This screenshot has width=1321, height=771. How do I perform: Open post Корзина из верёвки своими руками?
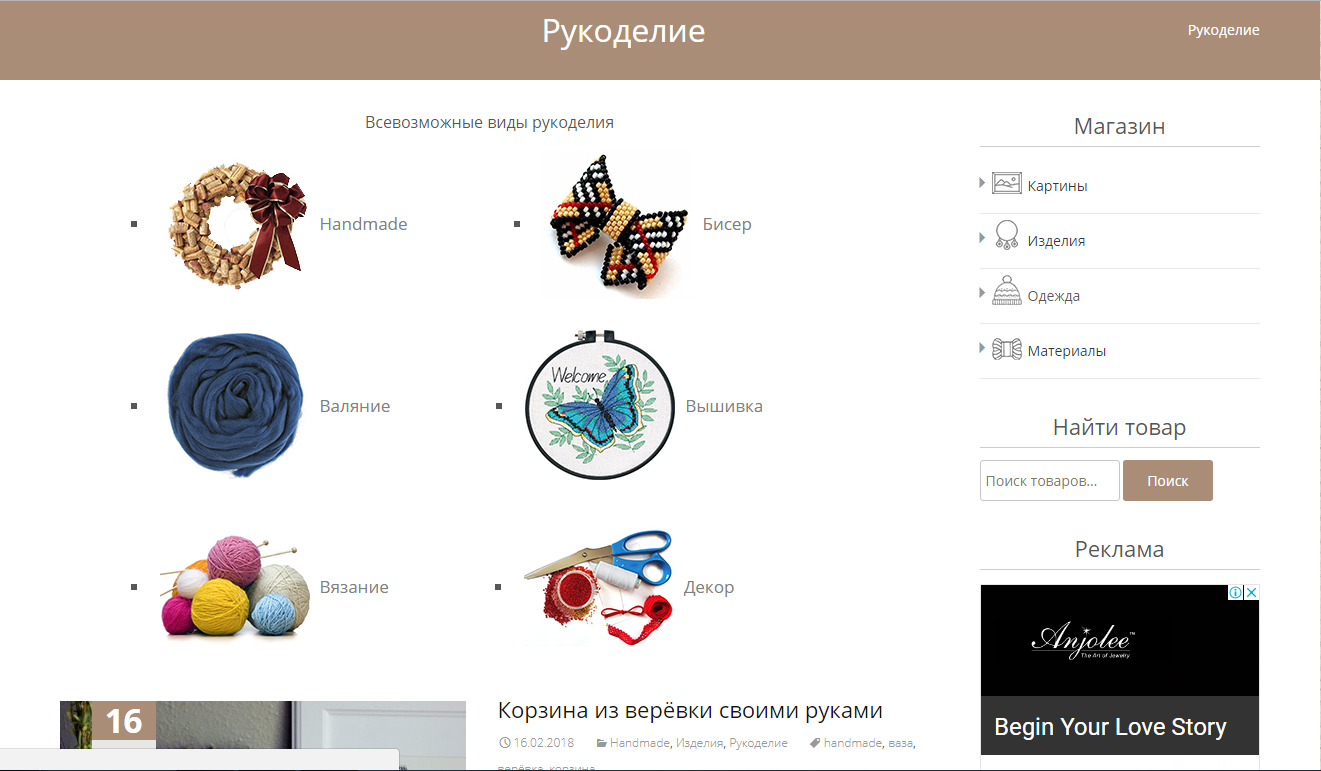tap(690, 710)
